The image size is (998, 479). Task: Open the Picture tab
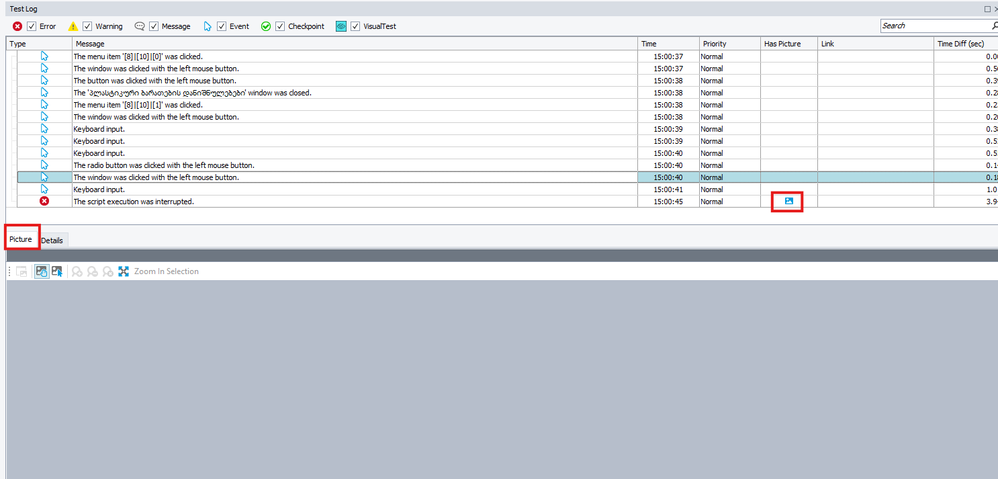coord(20,240)
